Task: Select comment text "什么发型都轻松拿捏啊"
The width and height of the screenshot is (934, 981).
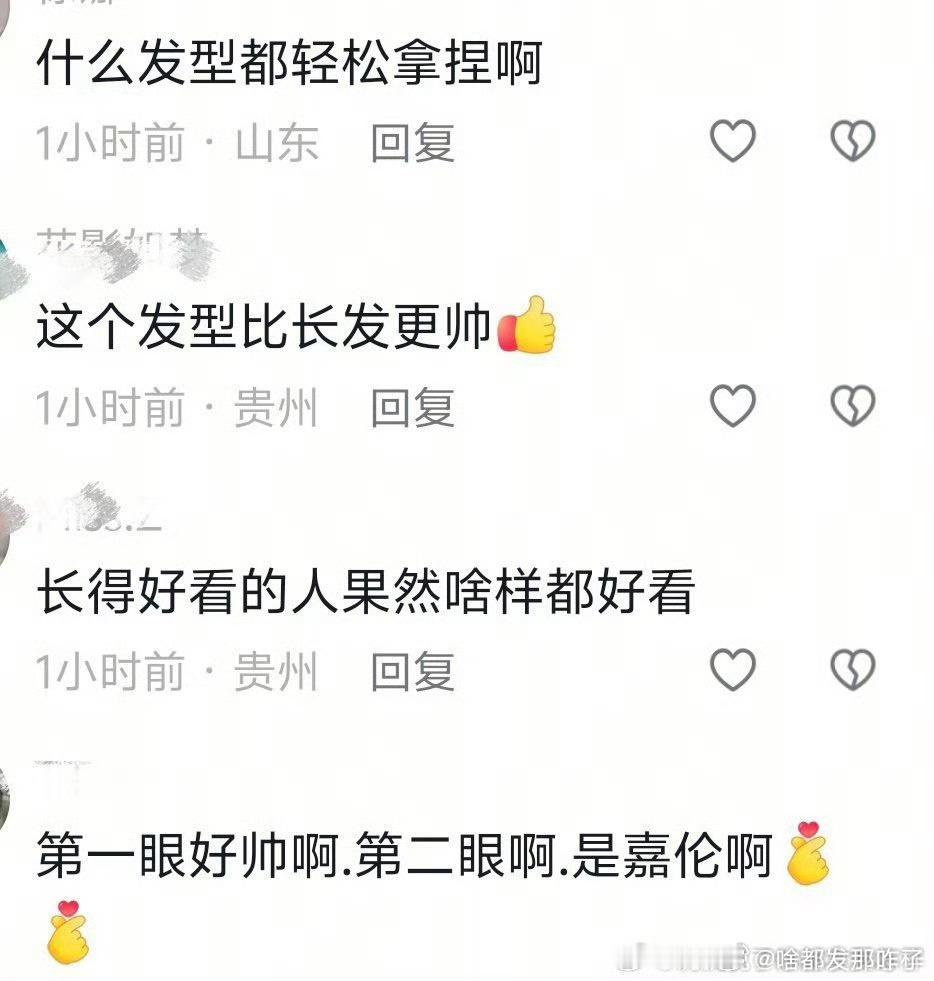Action: click(x=289, y=63)
